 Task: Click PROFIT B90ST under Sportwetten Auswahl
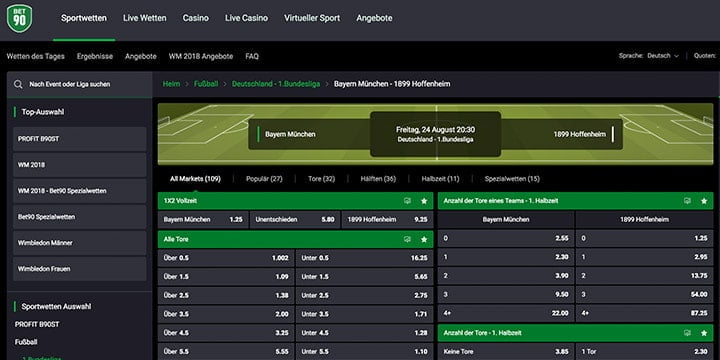37,324
